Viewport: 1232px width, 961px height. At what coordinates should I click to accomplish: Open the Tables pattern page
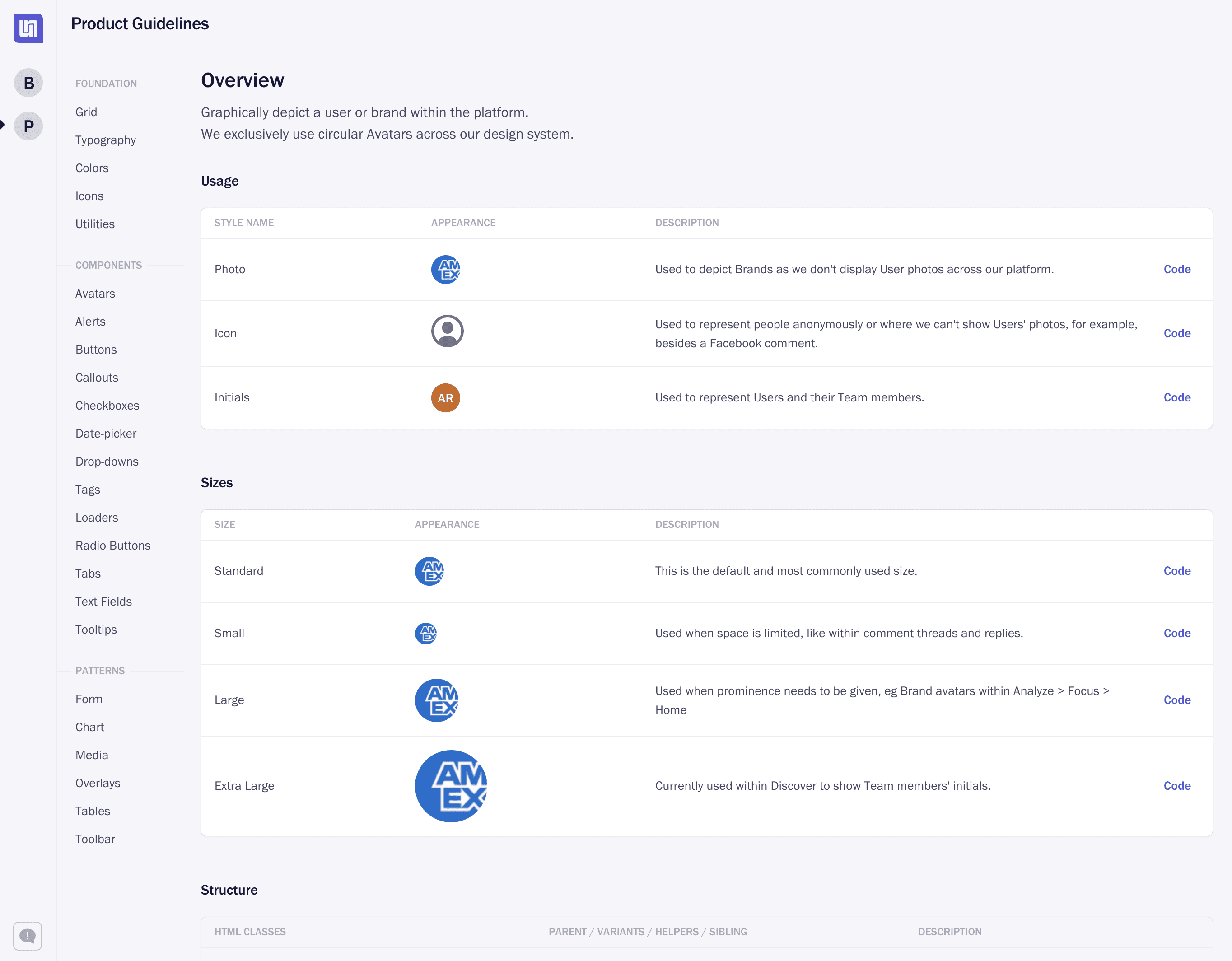click(x=93, y=811)
